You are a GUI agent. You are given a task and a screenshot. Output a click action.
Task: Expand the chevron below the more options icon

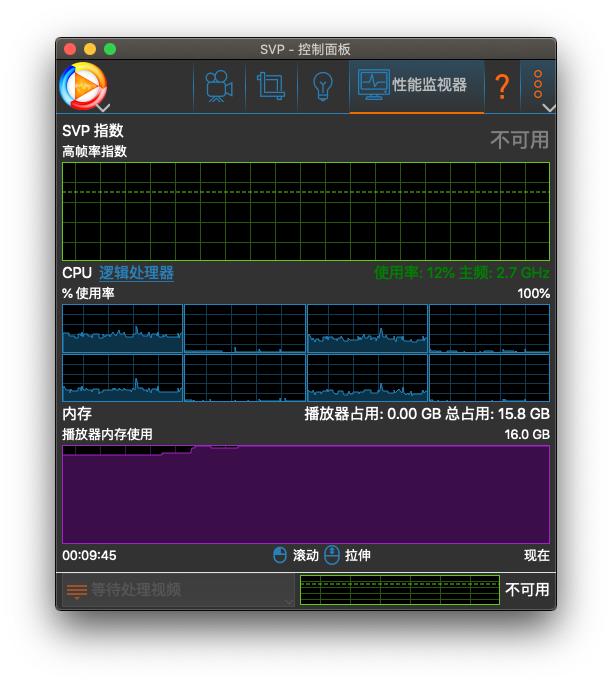pos(549,108)
